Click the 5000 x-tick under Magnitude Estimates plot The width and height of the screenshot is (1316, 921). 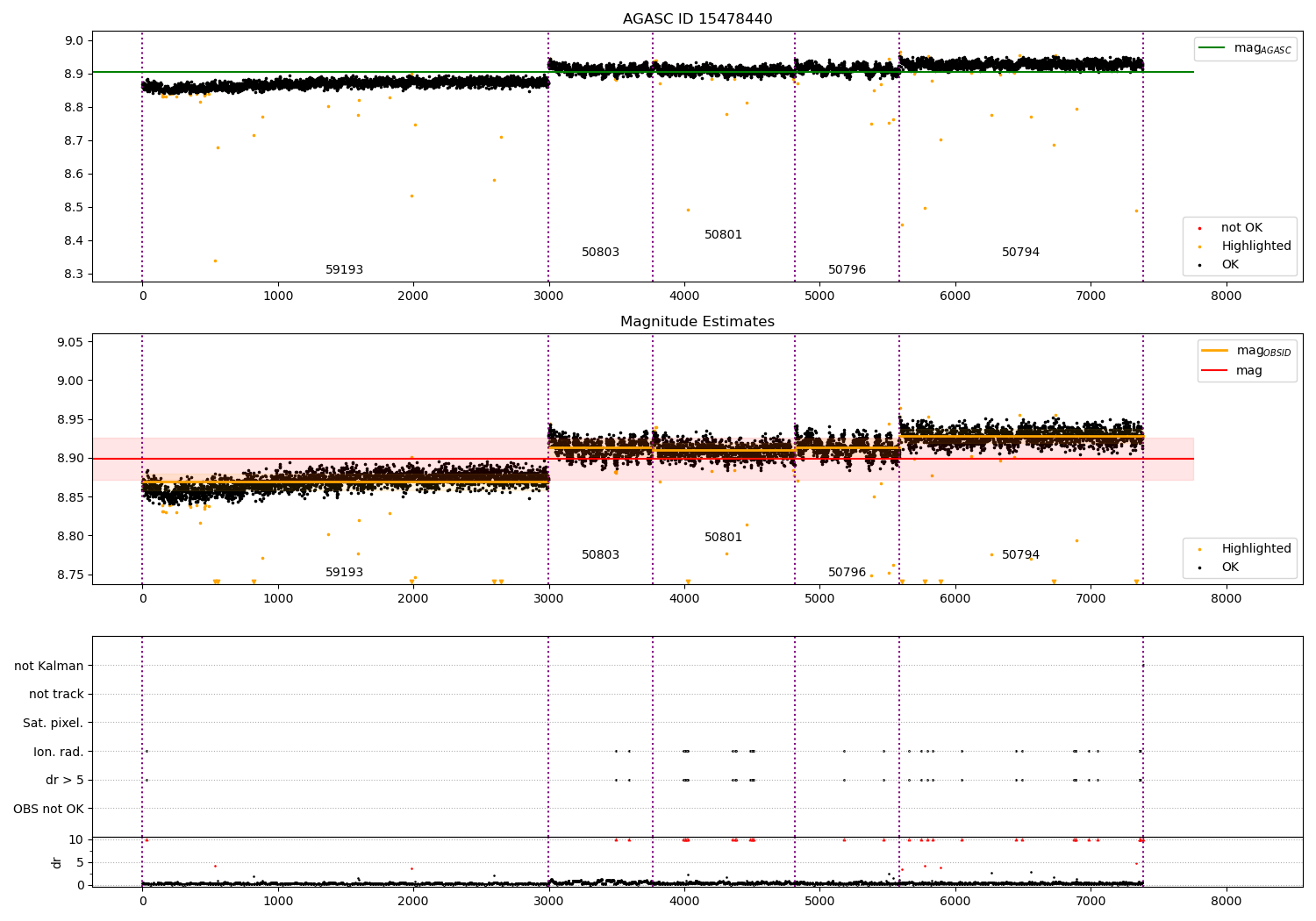click(x=819, y=599)
